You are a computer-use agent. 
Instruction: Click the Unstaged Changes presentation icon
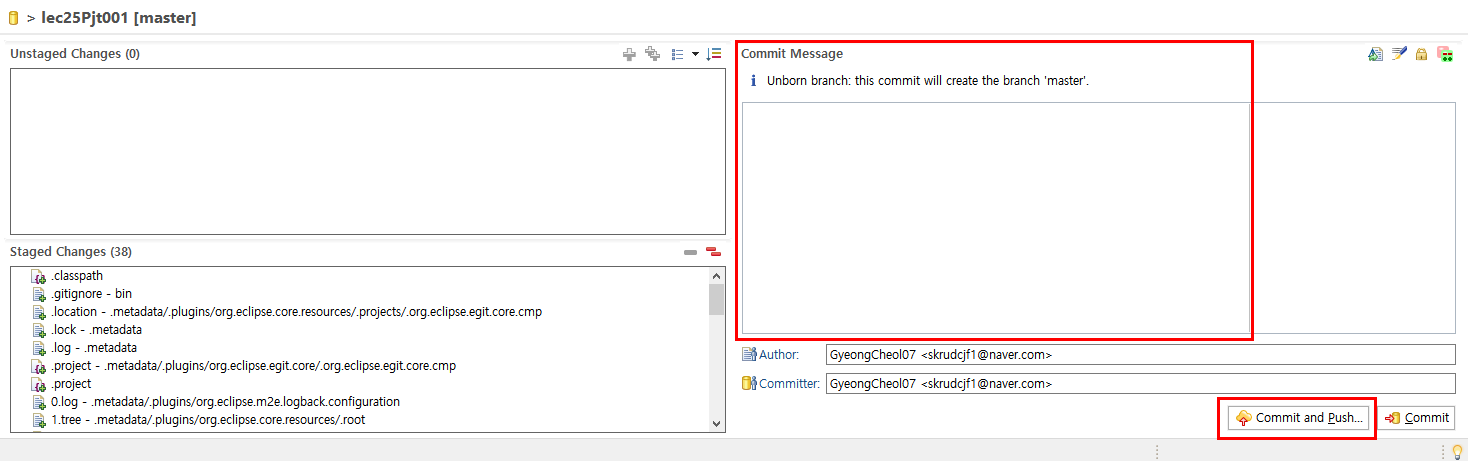678,54
